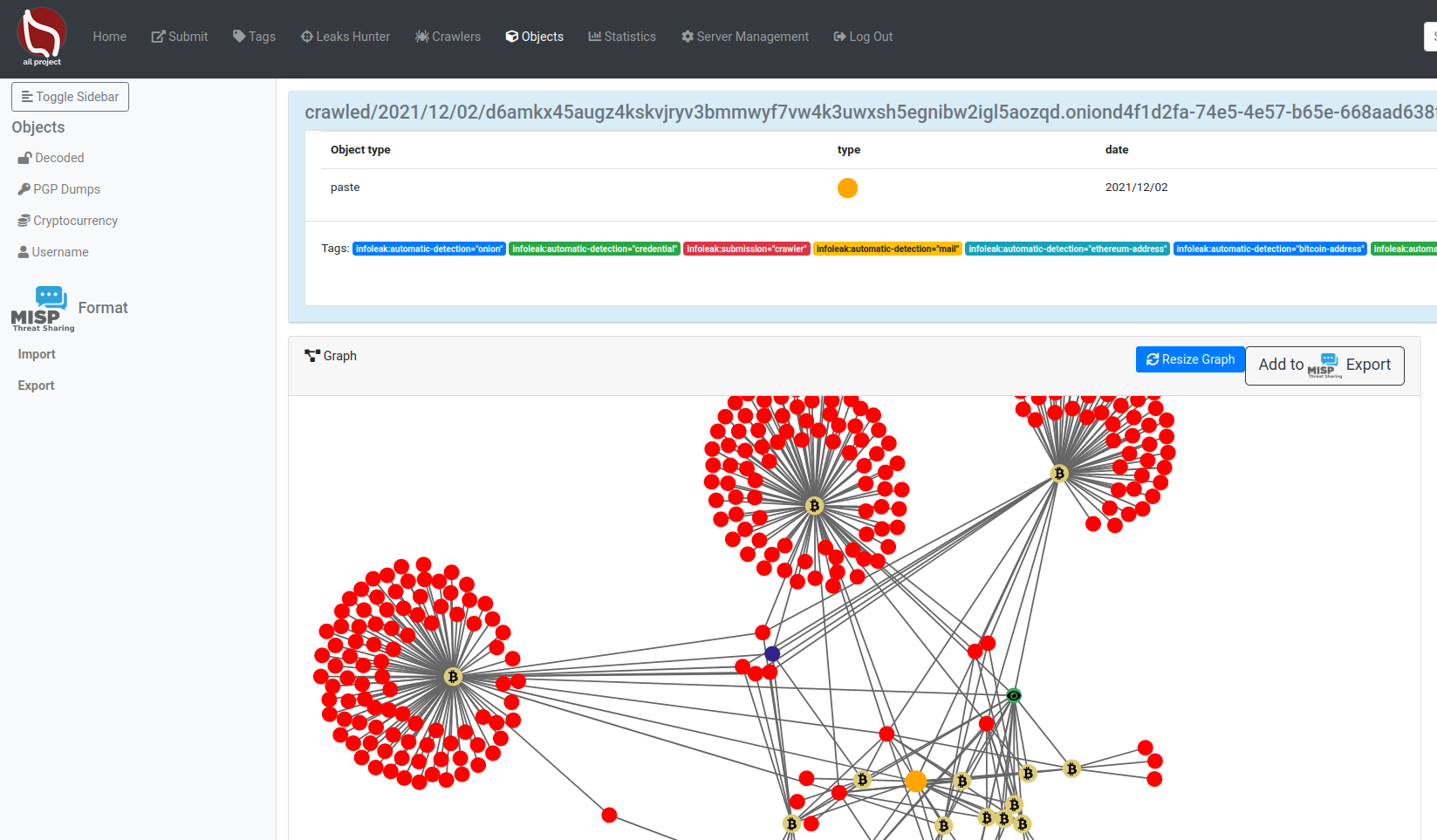
Task: Click the 'Object type' column header
Action: coord(360,150)
